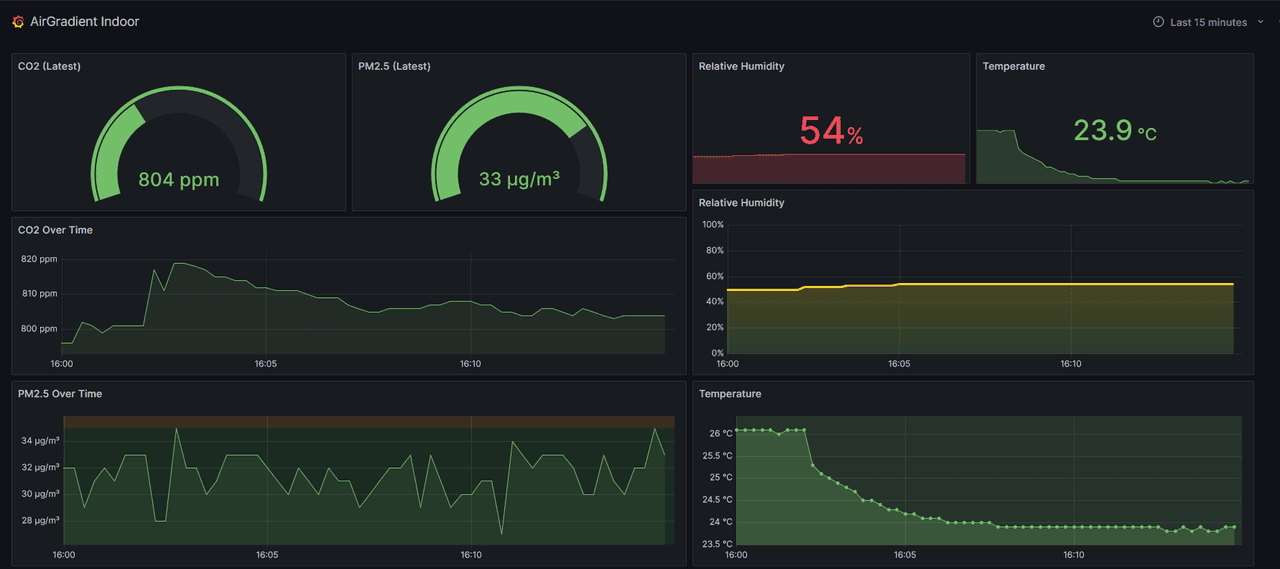Click the 33 µg/m³ gauge value
This screenshot has width=1280, height=569.
pyautogui.click(x=519, y=180)
